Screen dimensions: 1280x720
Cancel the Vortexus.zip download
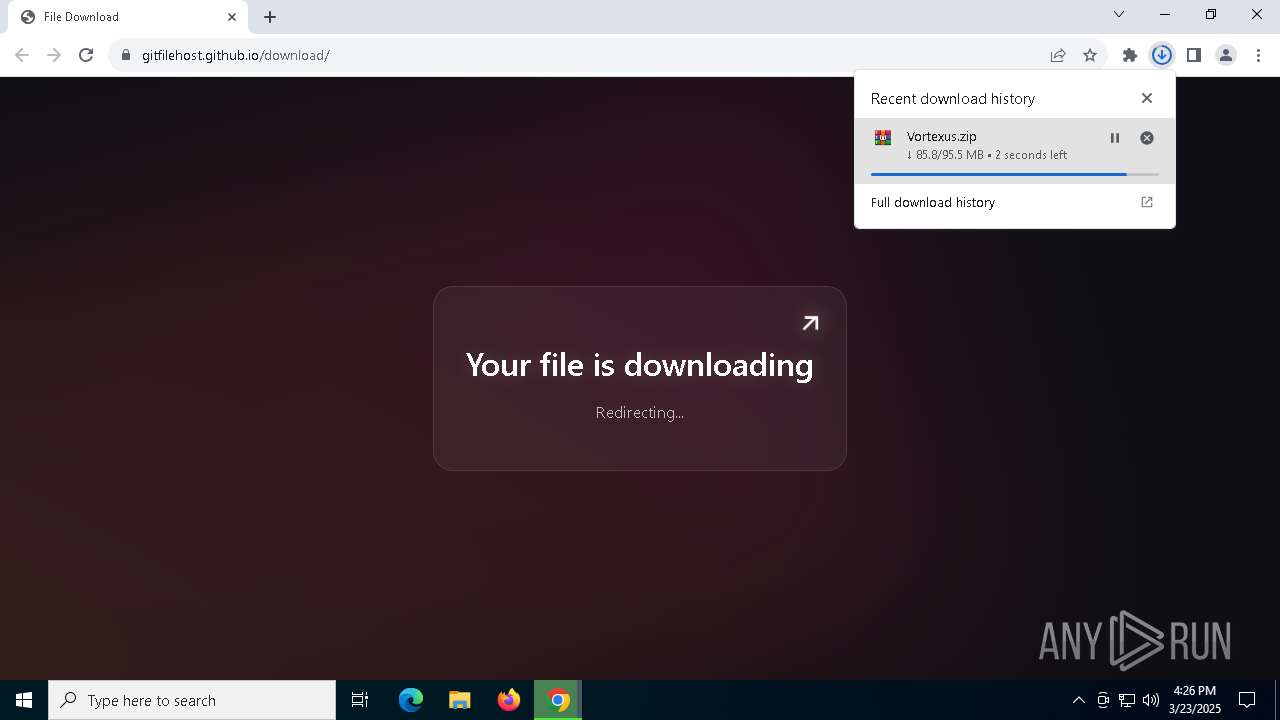point(1147,138)
